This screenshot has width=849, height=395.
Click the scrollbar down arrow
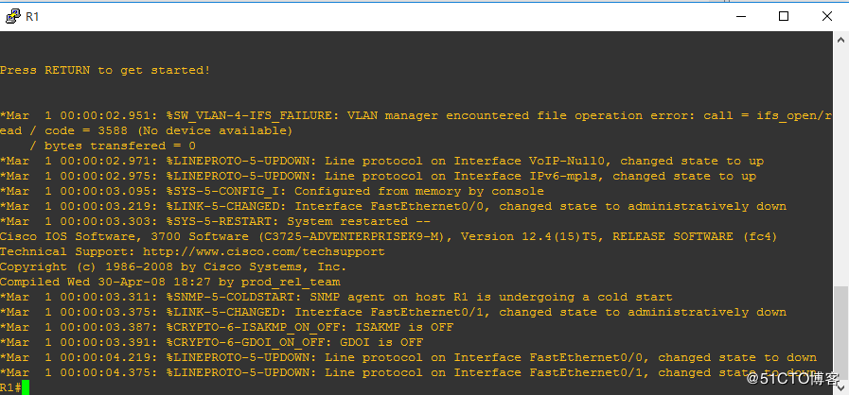[x=841, y=387]
